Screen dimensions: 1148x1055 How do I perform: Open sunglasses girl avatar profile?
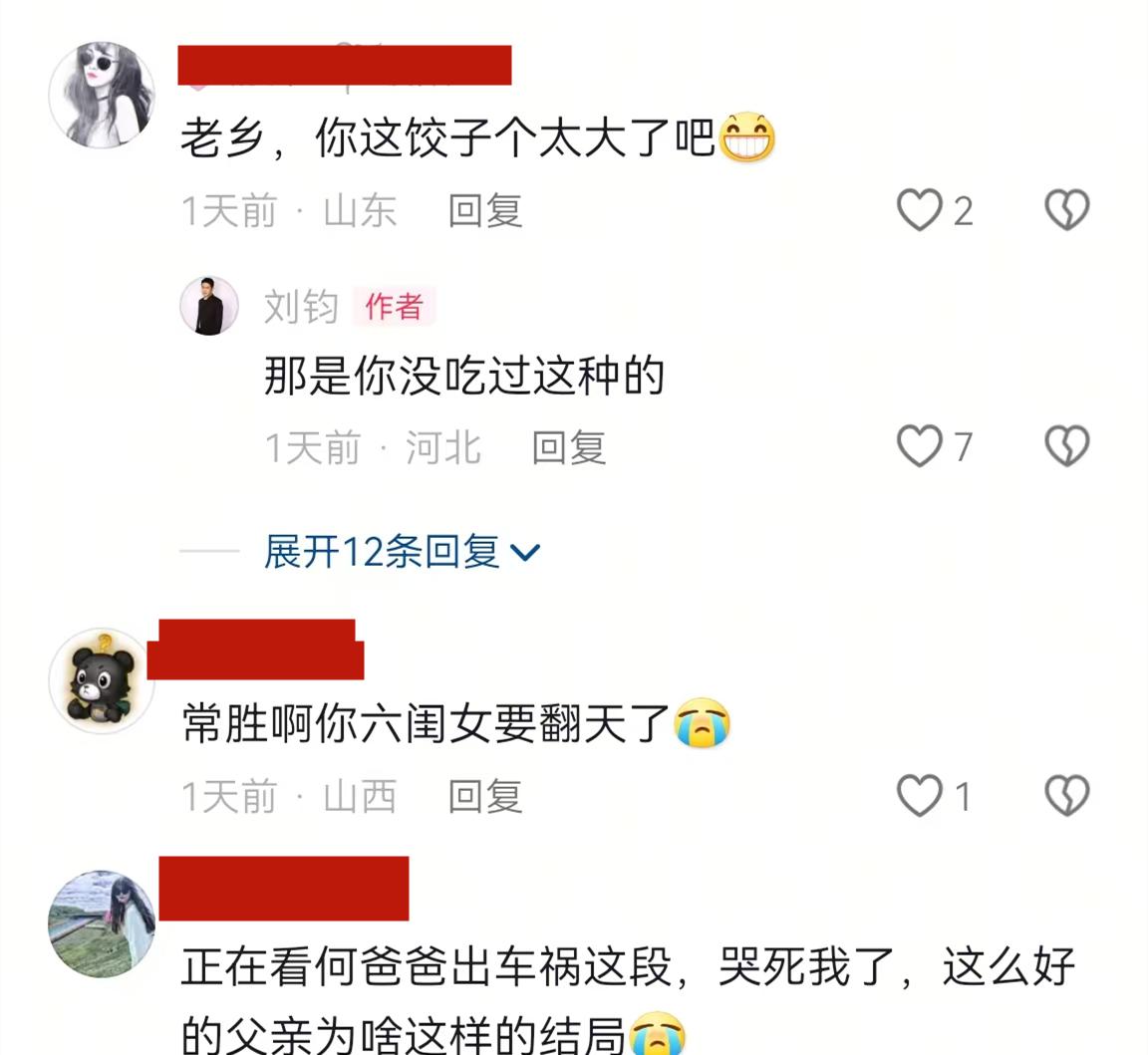tap(102, 96)
